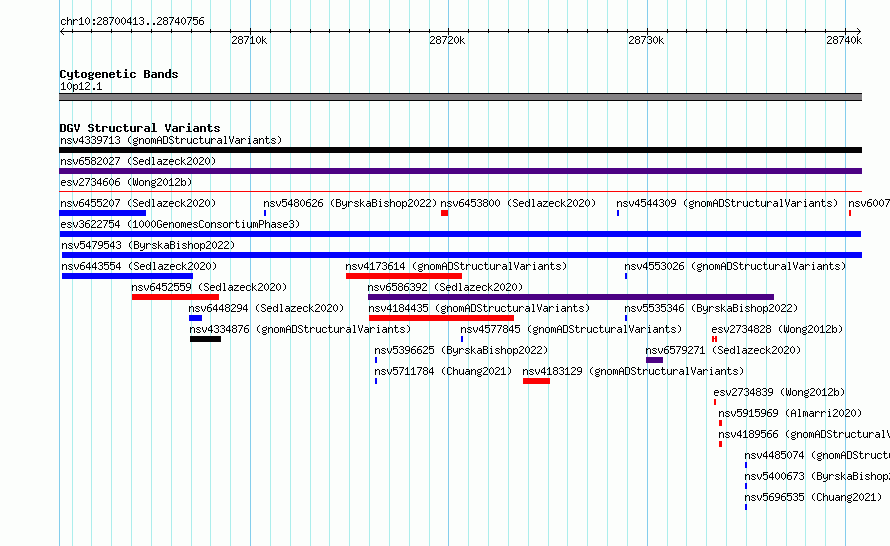Click nsv5915969 (Almarri2020) label
The image size is (890, 546).
pyautogui.click(x=790, y=413)
